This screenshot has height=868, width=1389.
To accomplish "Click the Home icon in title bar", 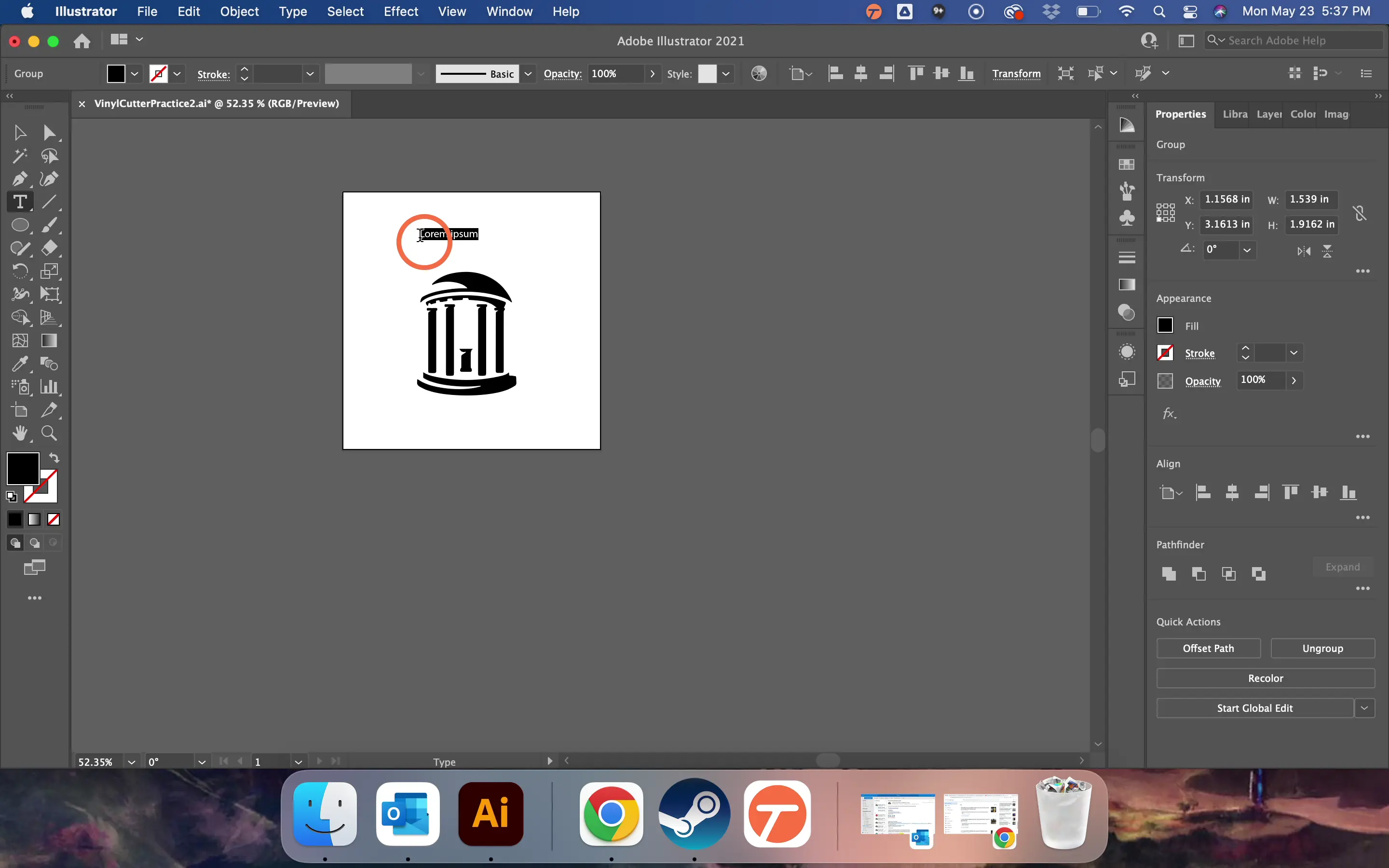I will [x=82, y=41].
